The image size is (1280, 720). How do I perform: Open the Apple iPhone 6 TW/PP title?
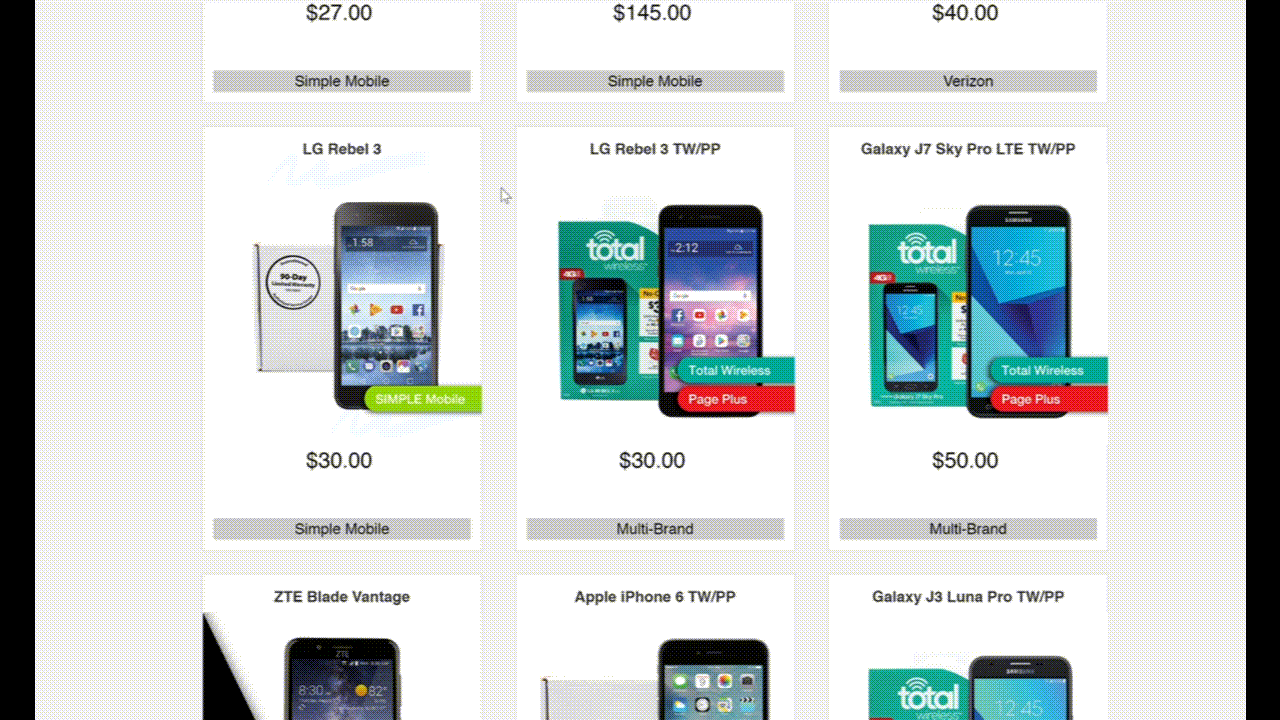[x=655, y=597]
